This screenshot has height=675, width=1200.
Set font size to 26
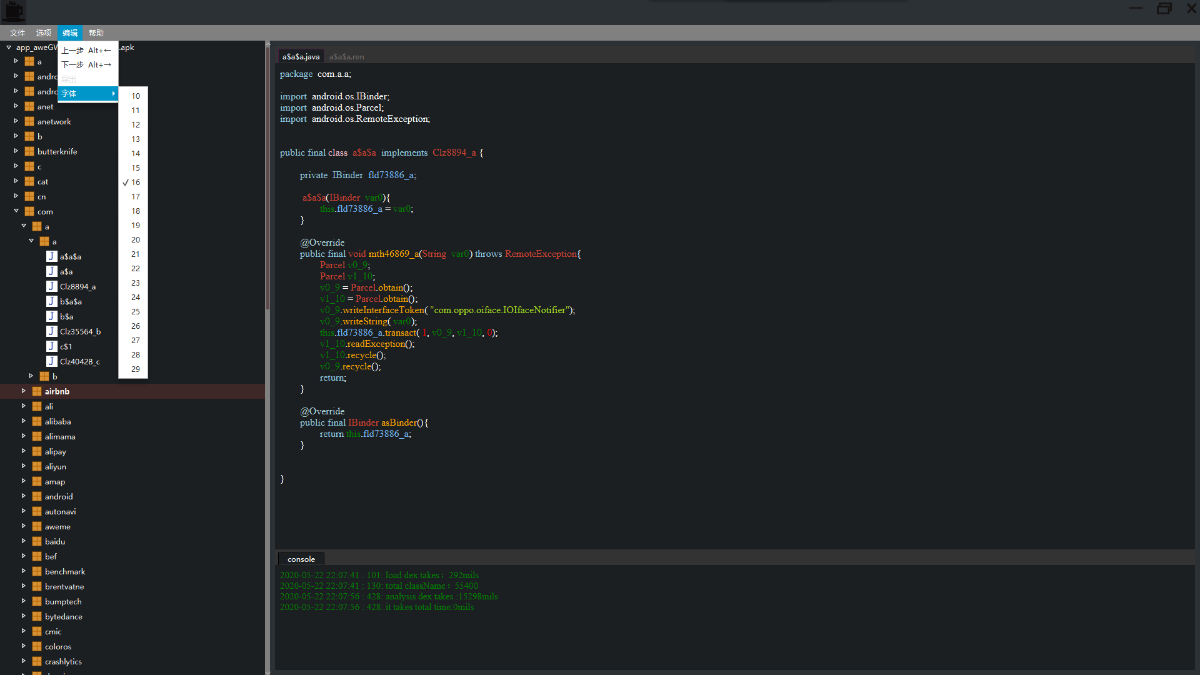coord(133,326)
